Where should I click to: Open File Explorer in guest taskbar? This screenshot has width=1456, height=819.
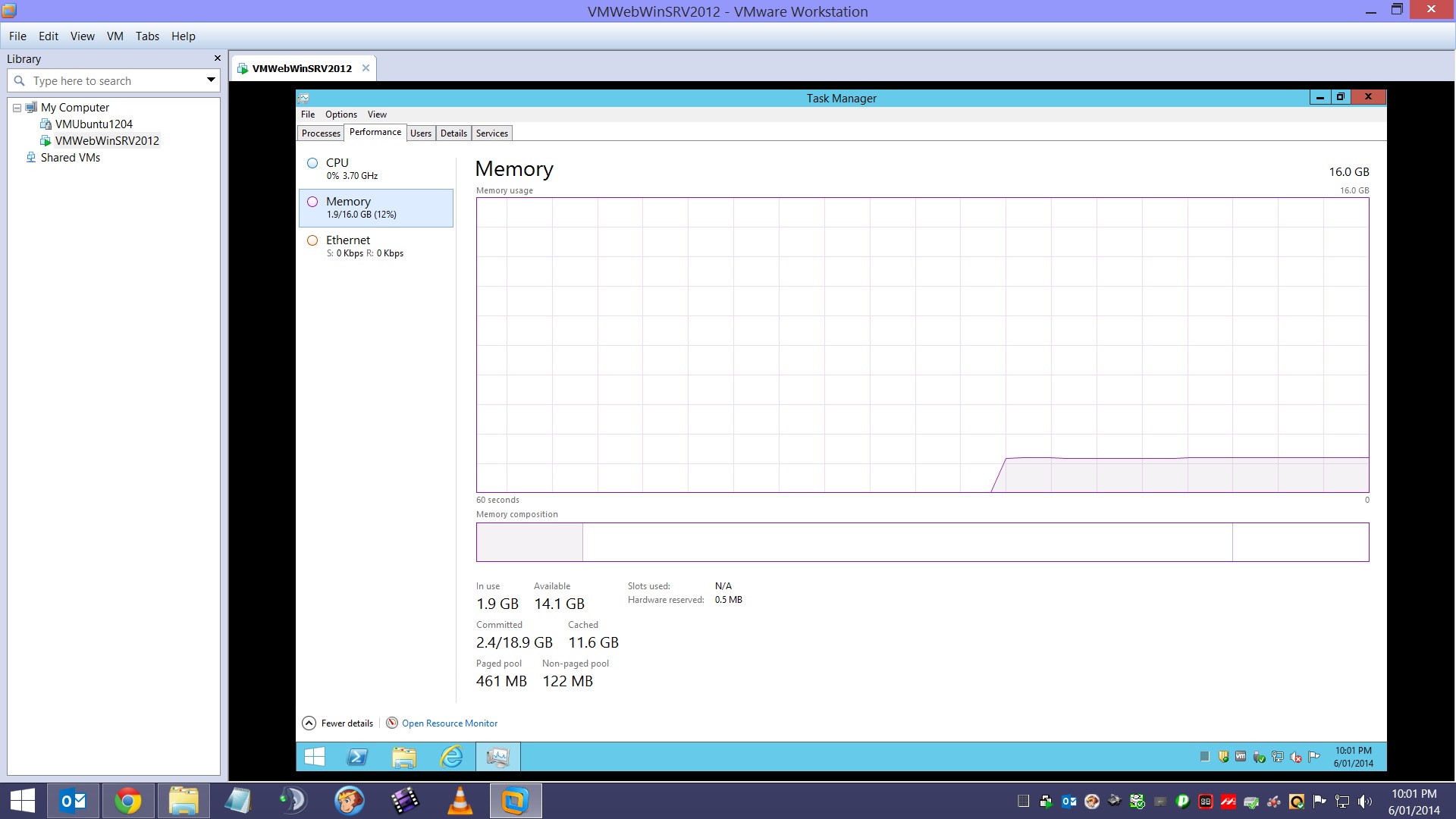404,757
